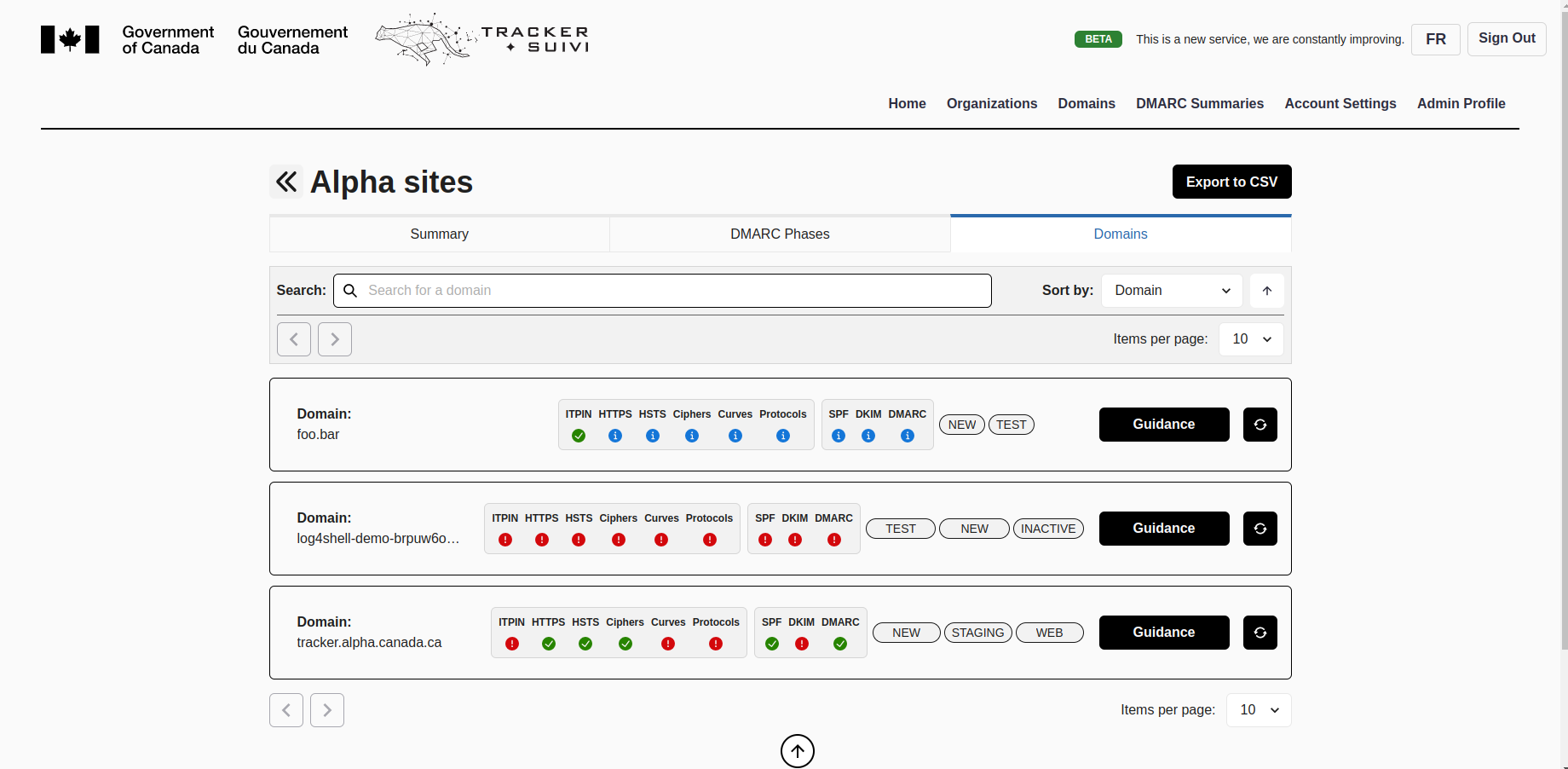The image size is (1568, 769).
Task: Refresh scan for log4shell-demo domain
Action: [1260, 529]
